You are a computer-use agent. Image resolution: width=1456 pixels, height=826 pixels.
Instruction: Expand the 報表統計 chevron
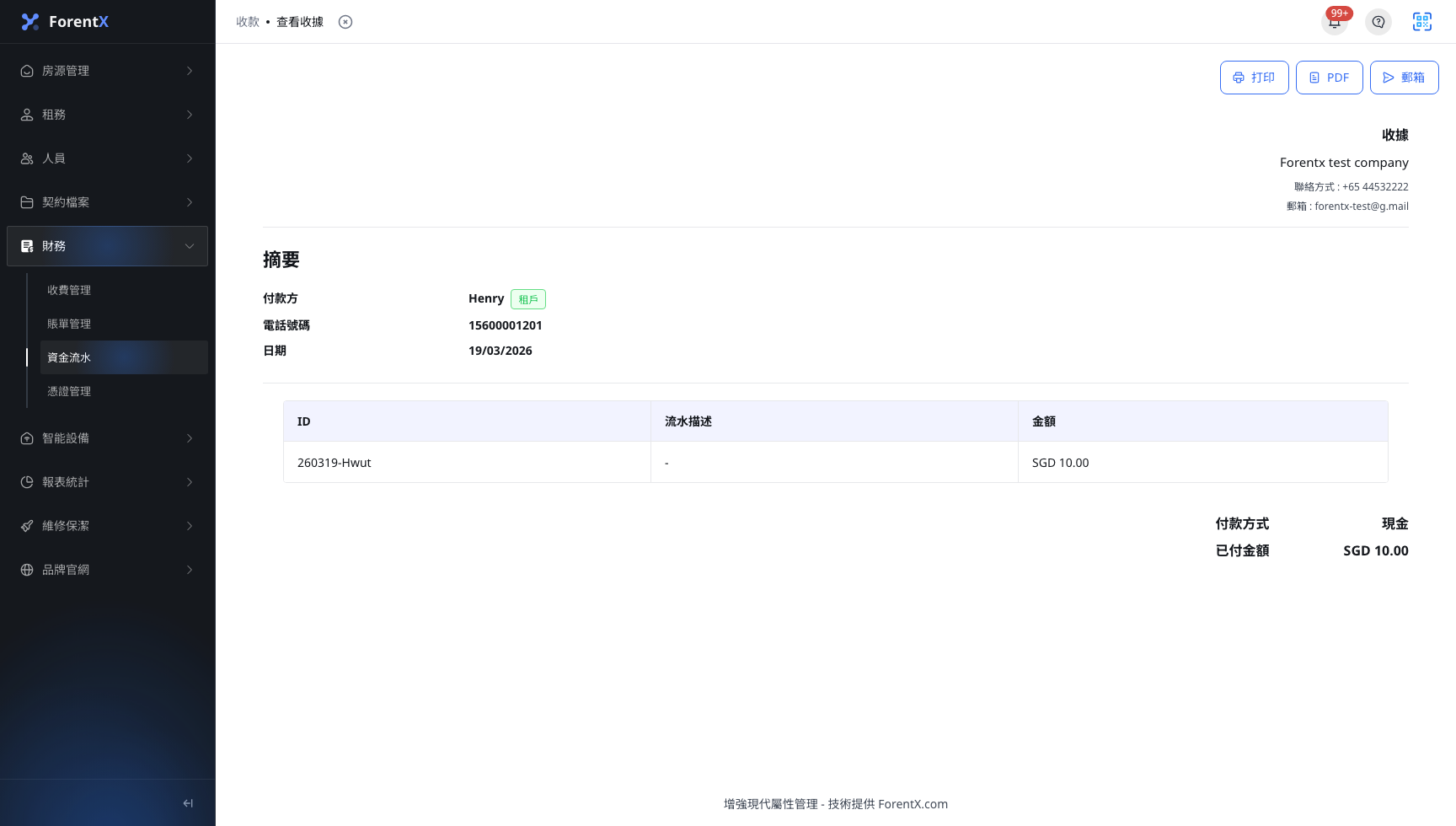tap(190, 482)
